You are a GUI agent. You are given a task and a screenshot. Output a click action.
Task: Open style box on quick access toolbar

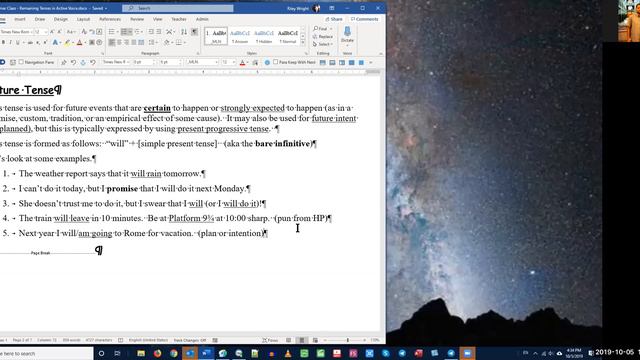[x=202, y=62]
